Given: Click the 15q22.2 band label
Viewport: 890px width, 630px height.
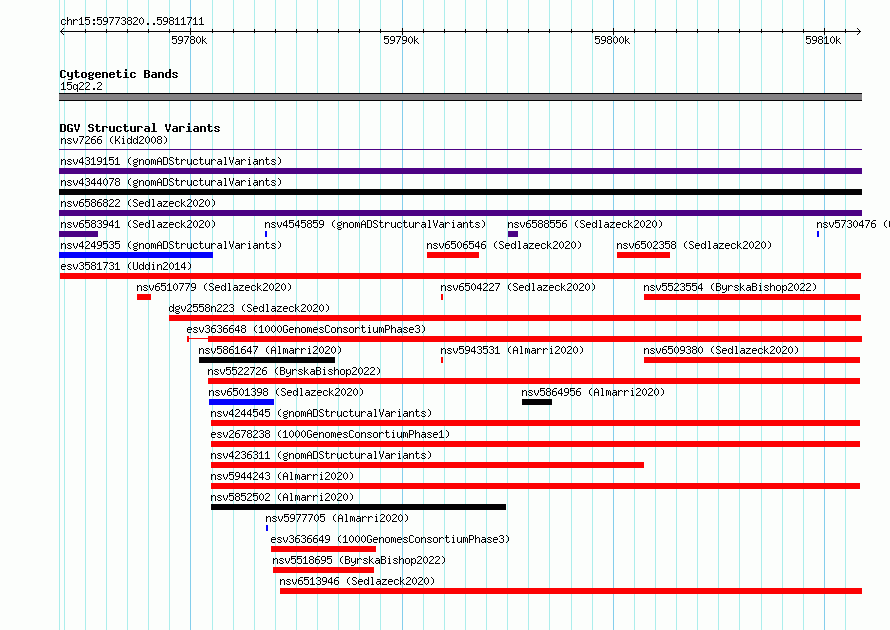Looking at the screenshot, I should click(x=81, y=86).
